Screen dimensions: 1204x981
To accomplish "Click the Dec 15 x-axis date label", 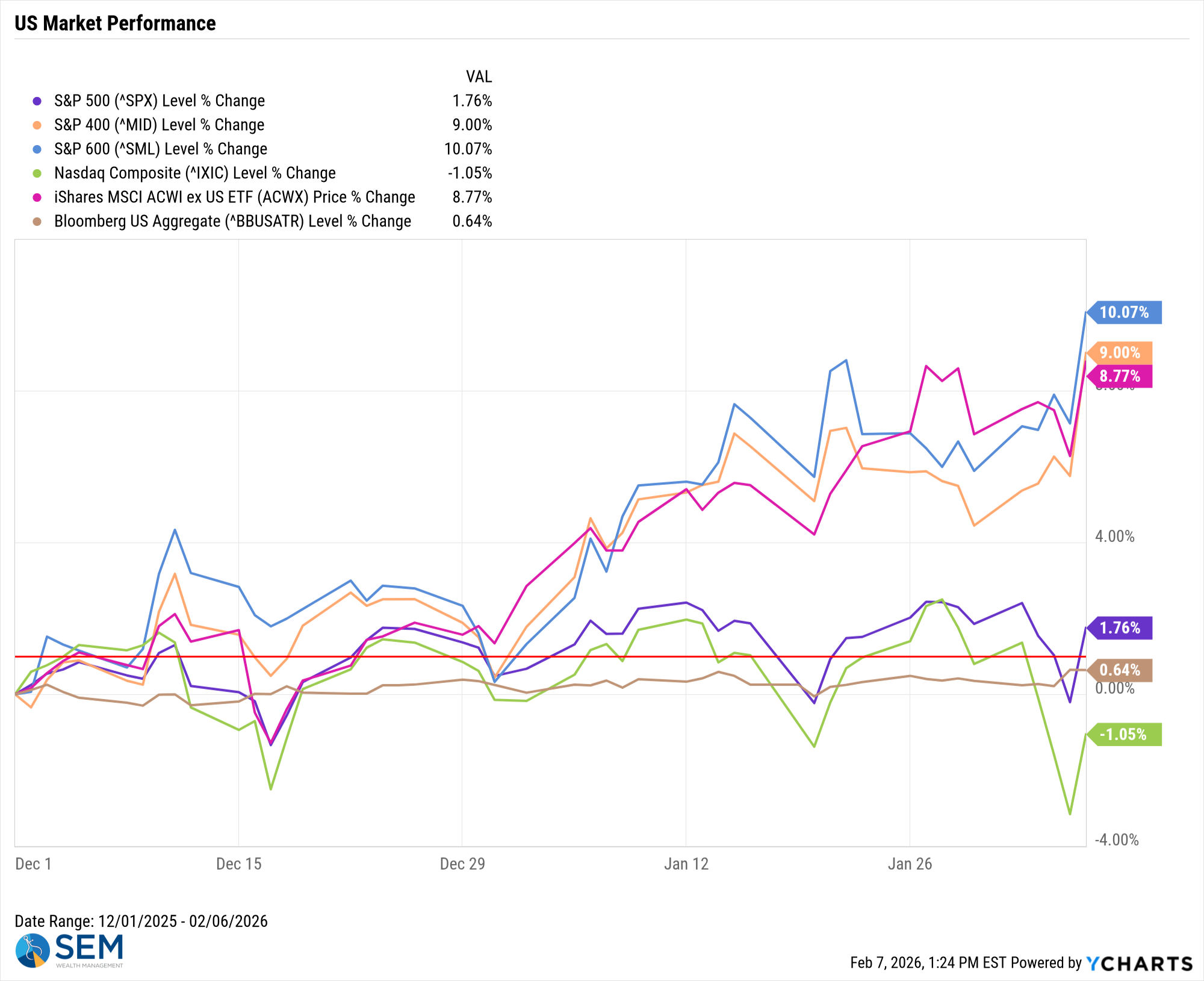I will click(x=238, y=864).
